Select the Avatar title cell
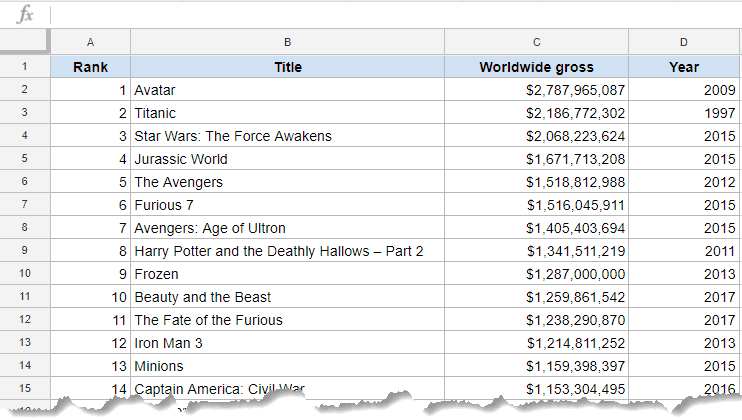 tap(287, 90)
